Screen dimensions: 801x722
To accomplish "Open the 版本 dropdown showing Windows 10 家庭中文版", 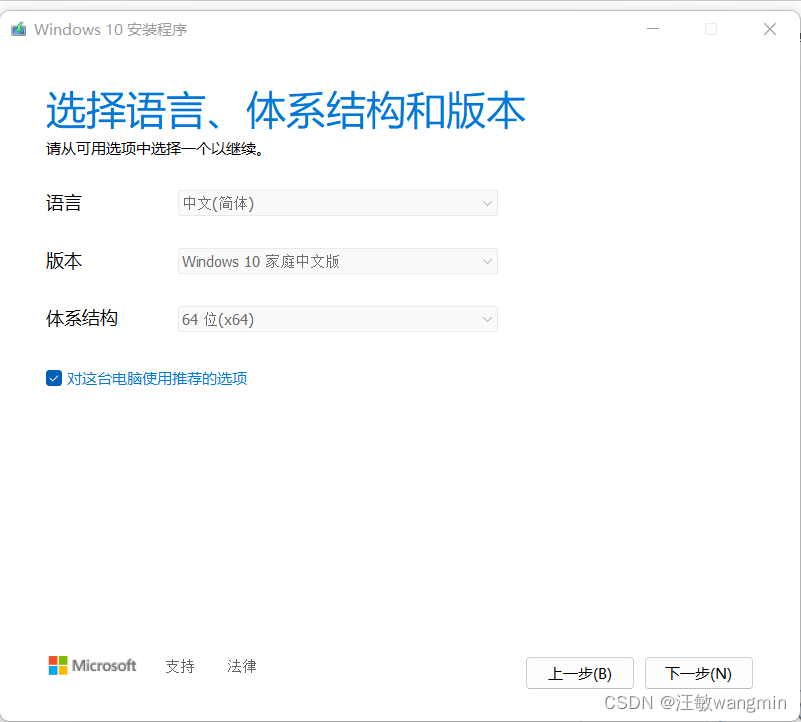I will [338, 261].
